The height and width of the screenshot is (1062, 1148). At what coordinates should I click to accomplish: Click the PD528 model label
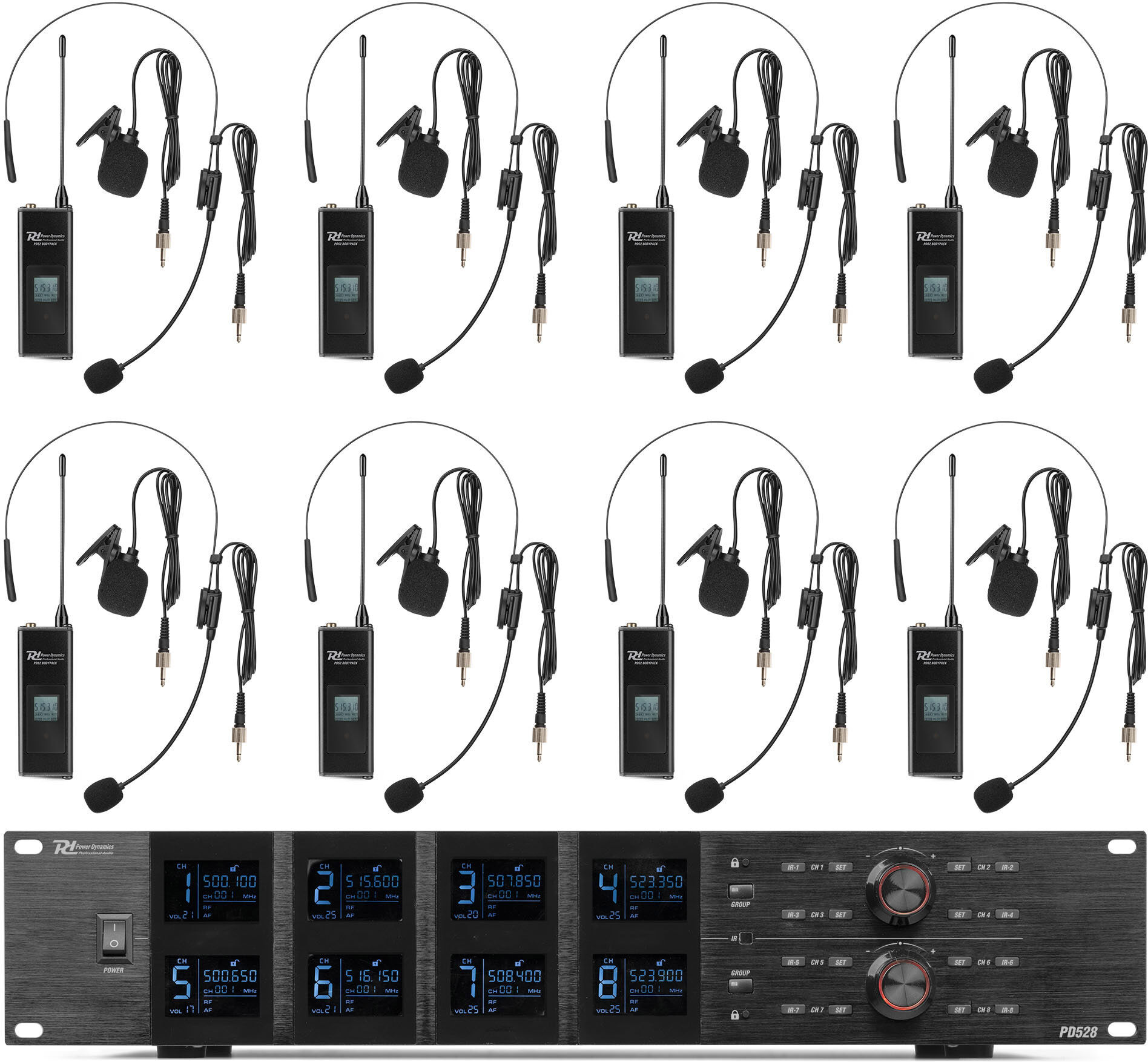[1079, 1031]
